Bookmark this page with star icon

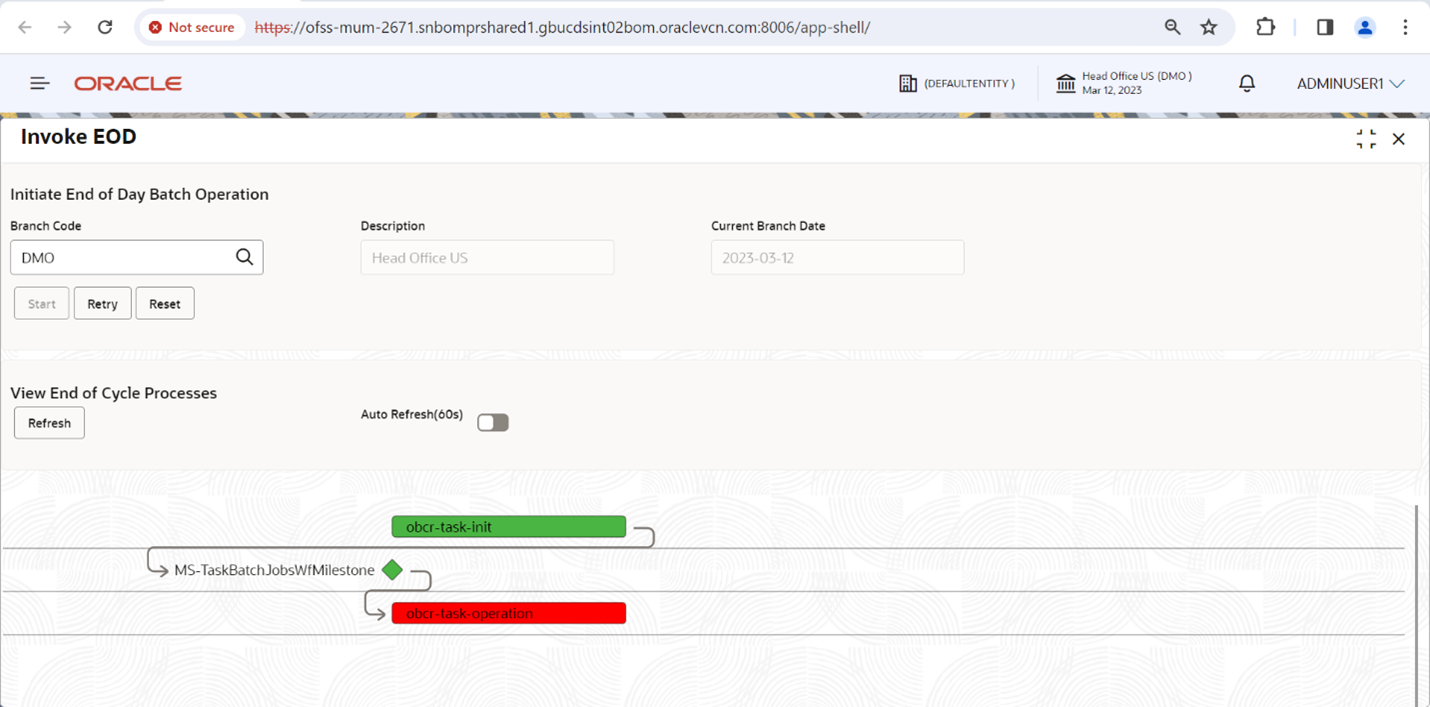point(1209,27)
